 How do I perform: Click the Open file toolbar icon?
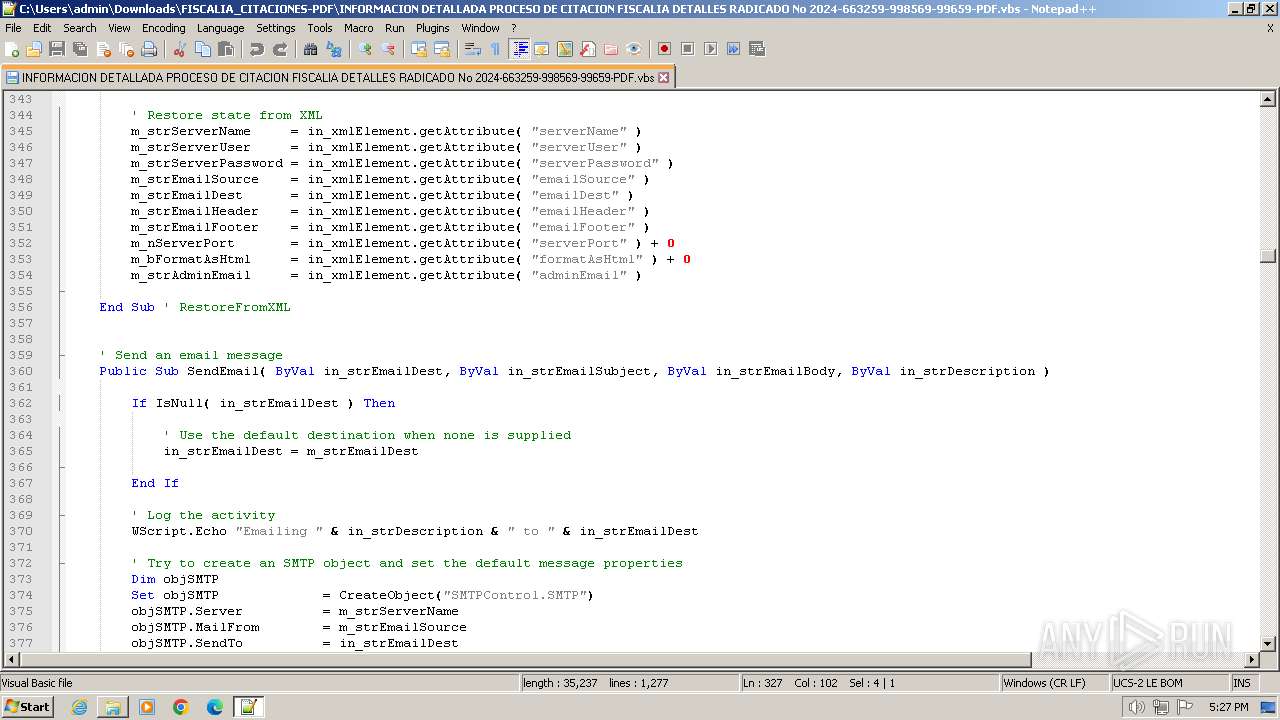pos(34,49)
